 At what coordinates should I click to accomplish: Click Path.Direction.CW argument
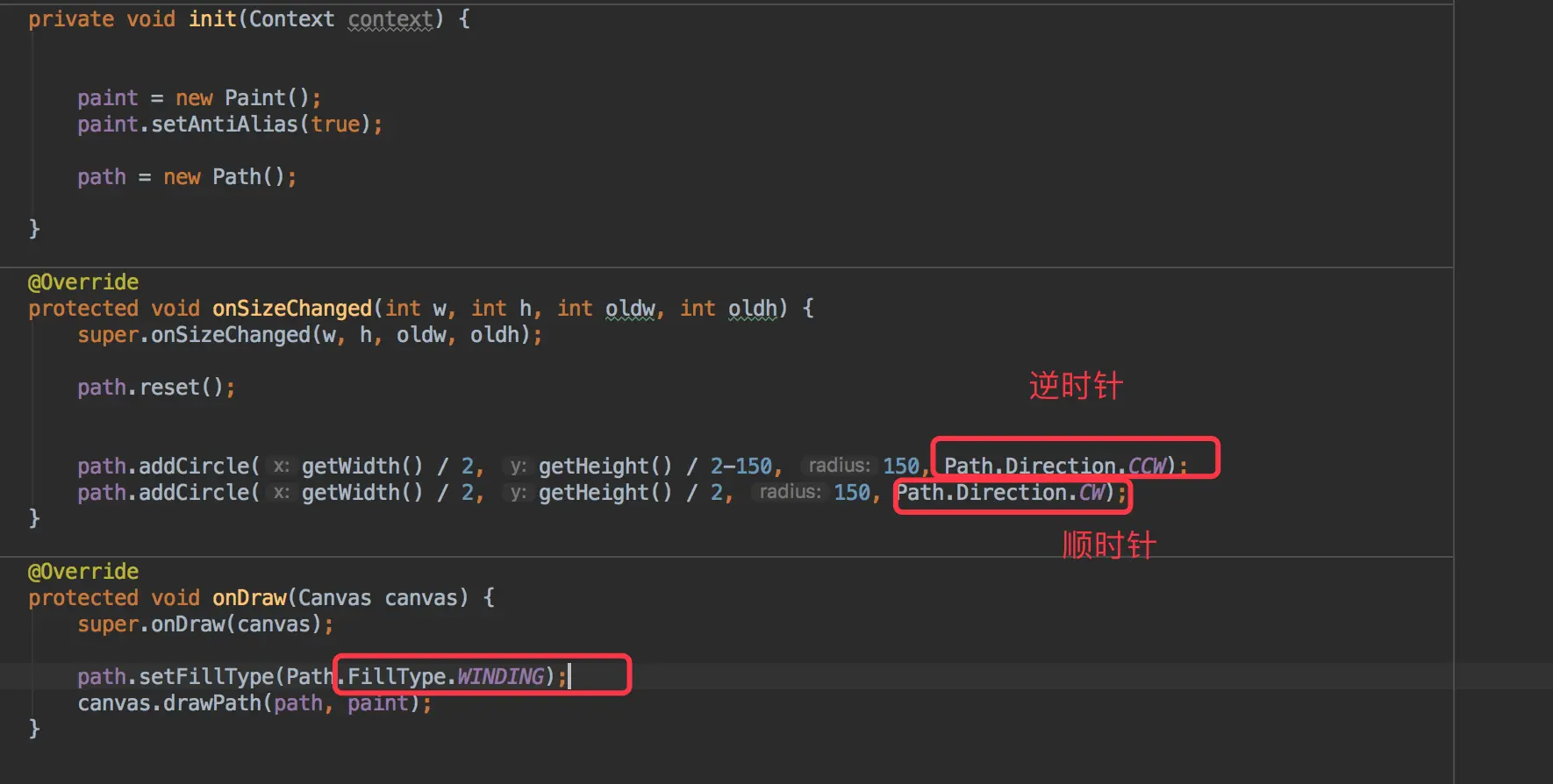tap(1000, 492)
